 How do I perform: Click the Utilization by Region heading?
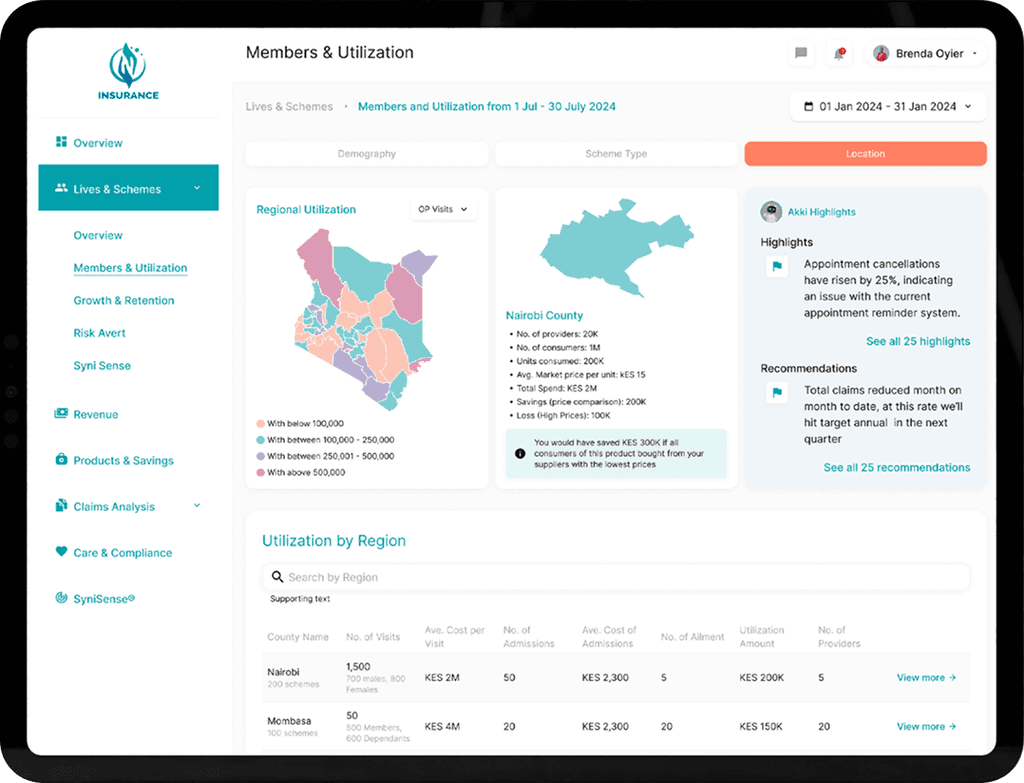[x=334, y=541]
